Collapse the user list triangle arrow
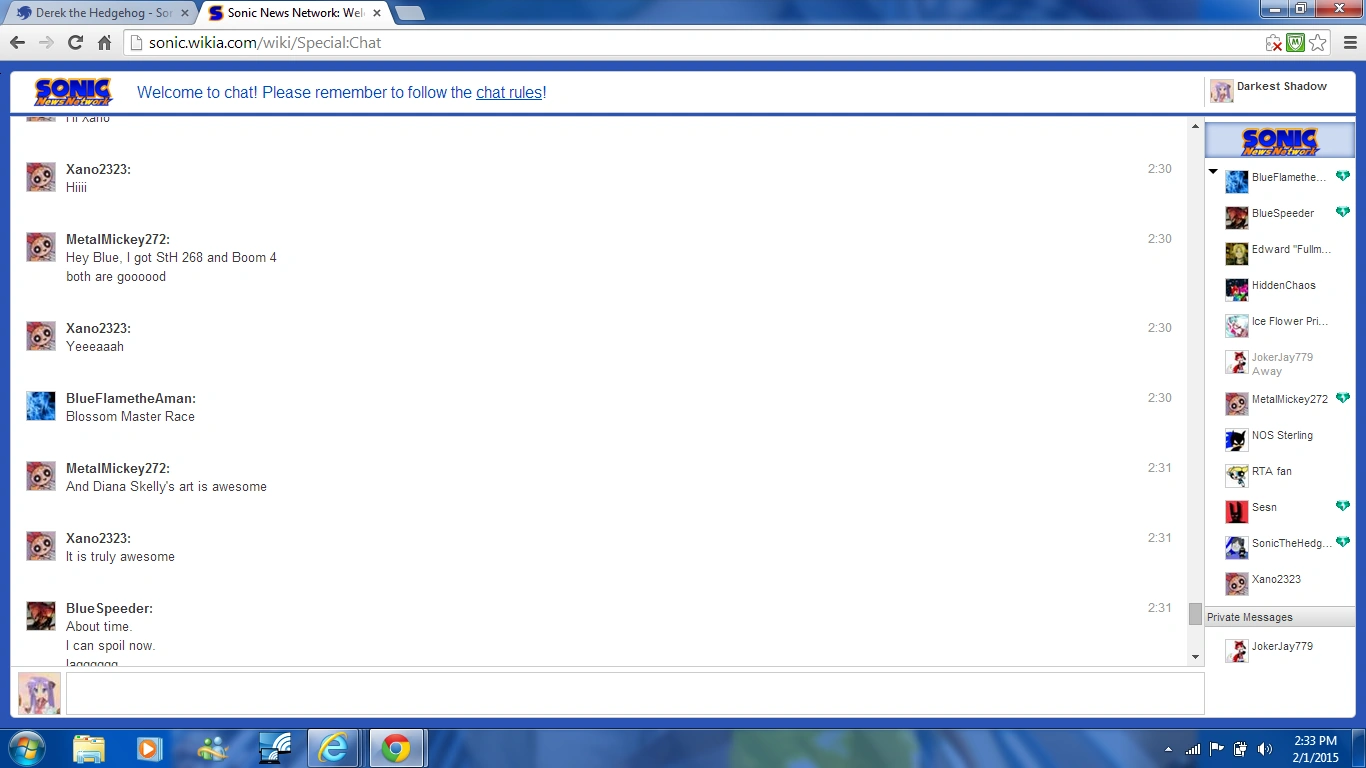Screen dimensions: 1366x768 click(x=1213, y=172)
